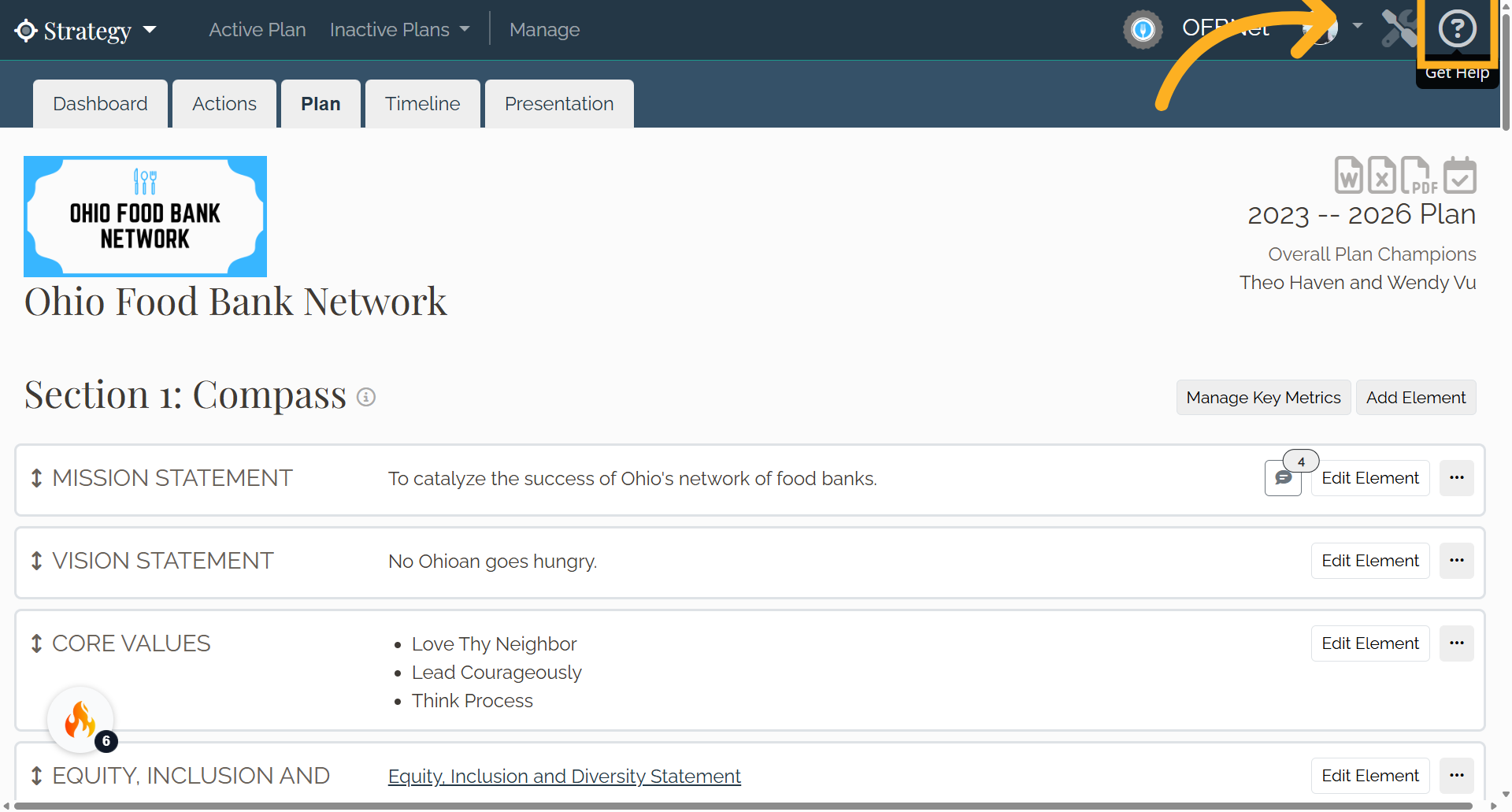Click the Get Help question mark icon
Image resolution: width=1512 pixels, height=812 pixels.
pyautogui.click(x=1457, y=29)
